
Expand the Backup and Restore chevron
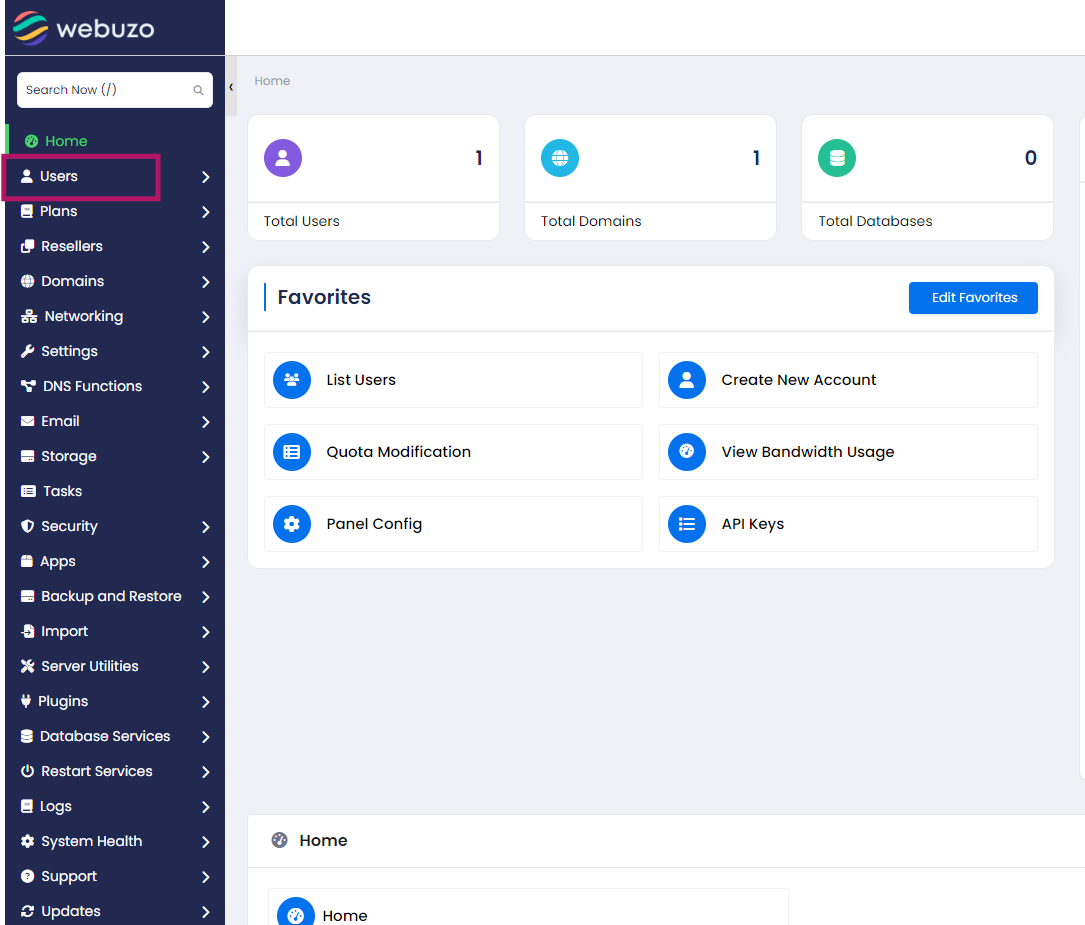click(x=205, y=597)
